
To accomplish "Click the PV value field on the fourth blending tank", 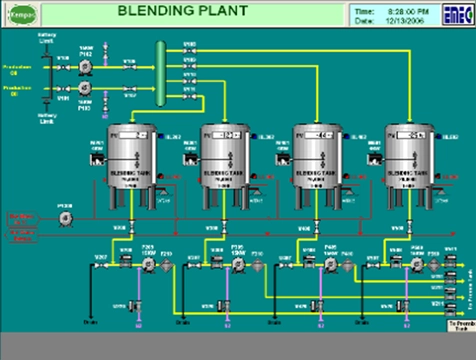I will coord(411,135).
